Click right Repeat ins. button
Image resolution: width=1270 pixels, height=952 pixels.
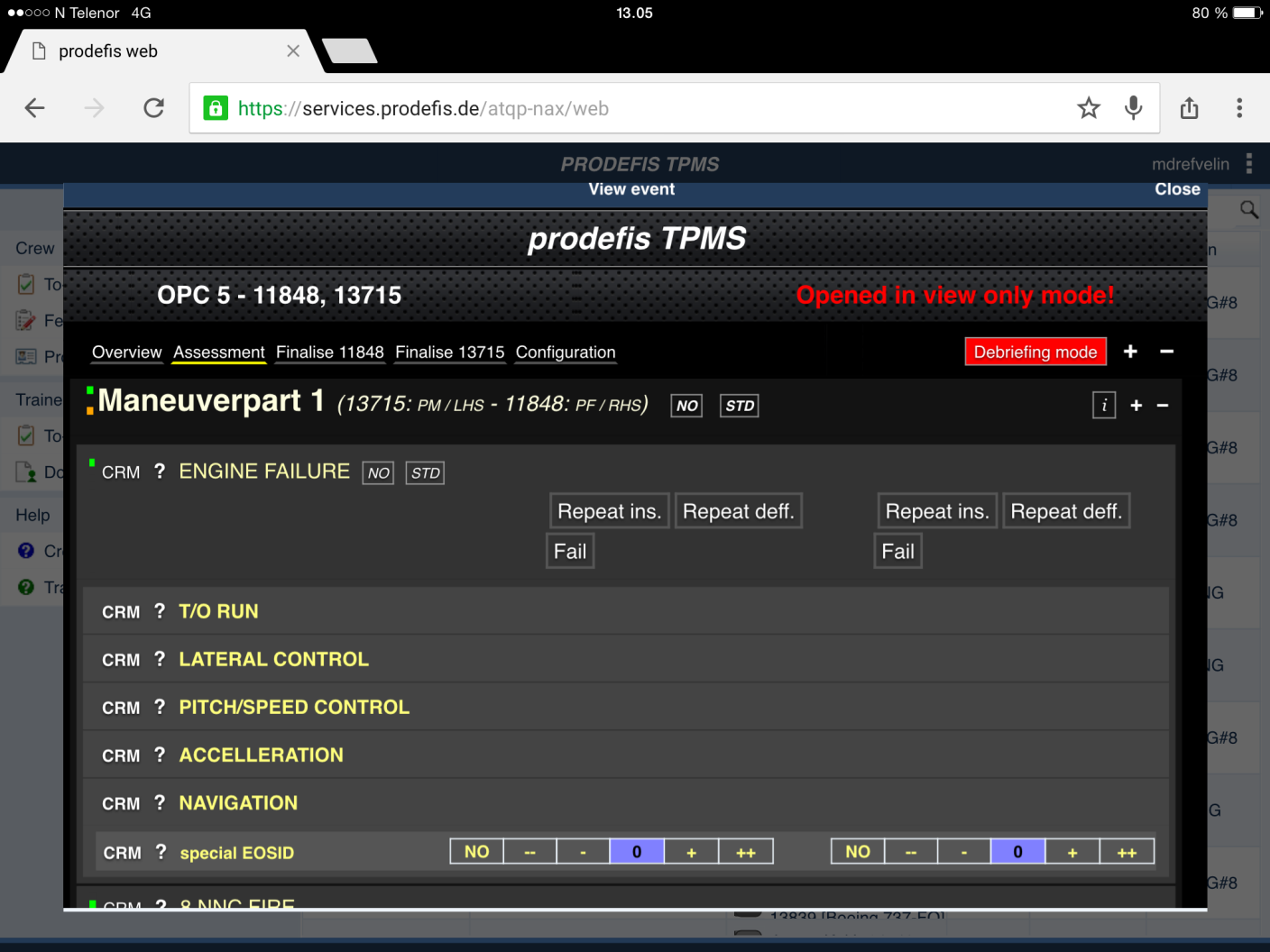pos(937,511)
